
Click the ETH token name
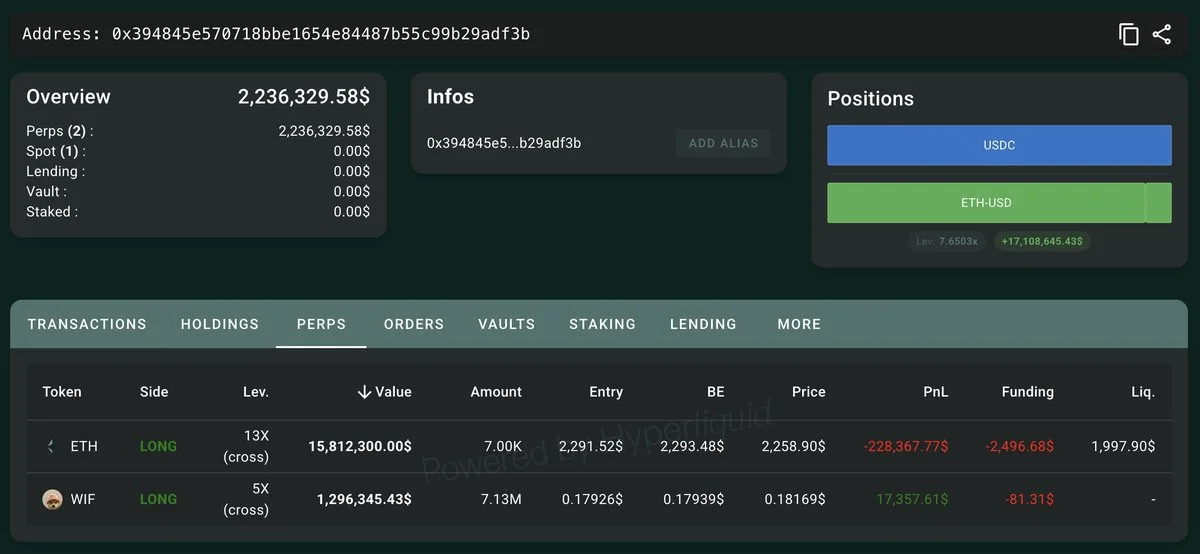click(x=84, y=446)
